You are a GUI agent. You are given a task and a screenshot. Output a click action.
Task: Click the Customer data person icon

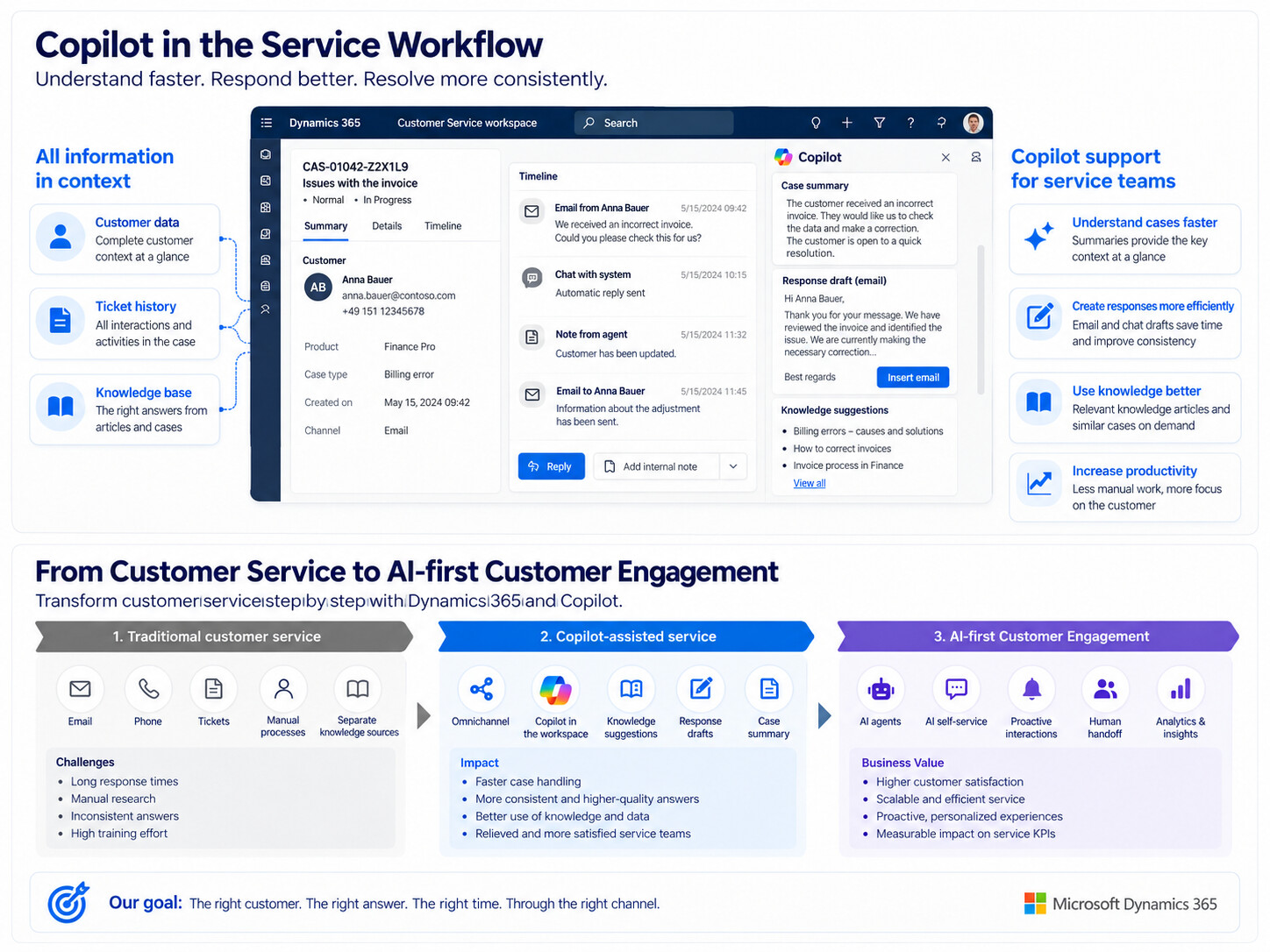click(x=61, y=237)
